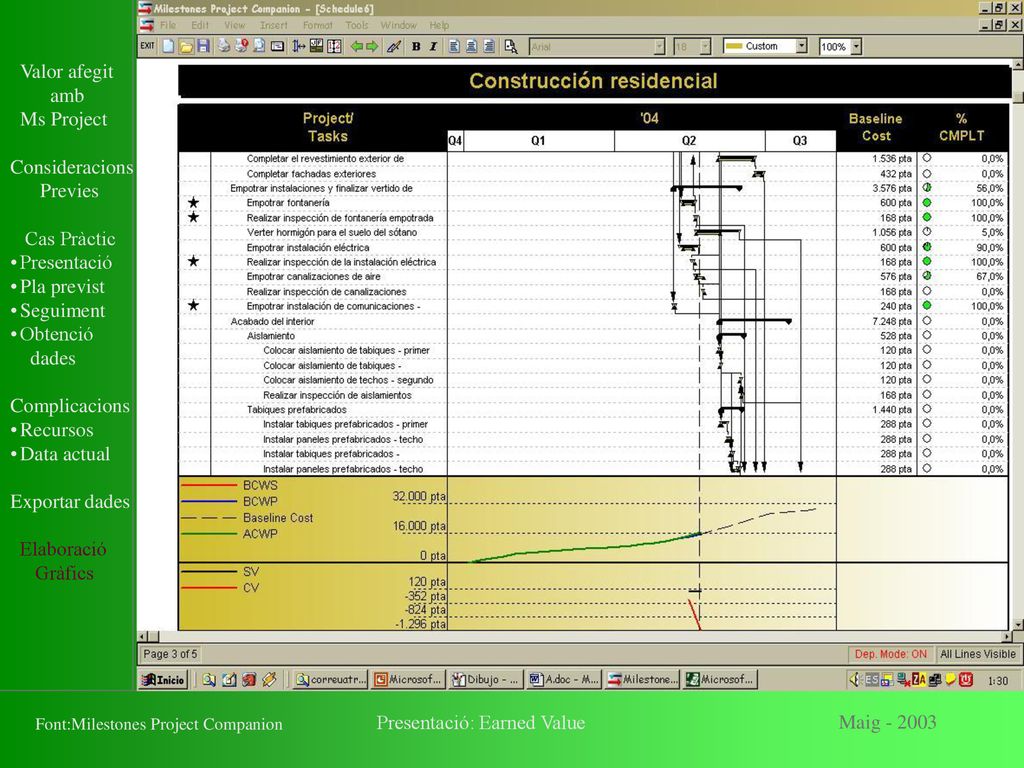Select the Tabiques prefabricados task row
The image size is (1024, 768).
point(296,409)
